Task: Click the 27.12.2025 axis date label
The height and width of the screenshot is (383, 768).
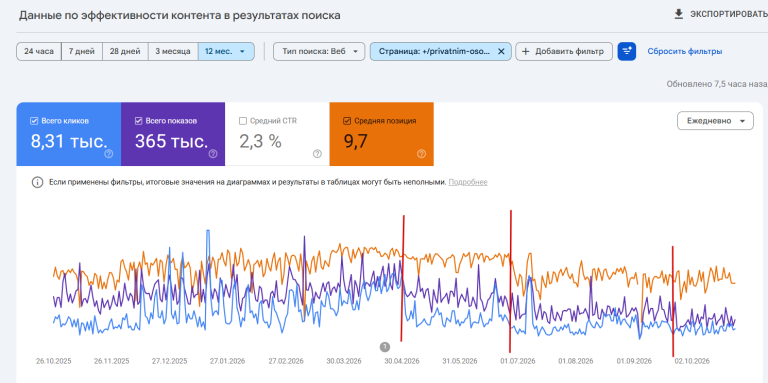Action: 169,361
